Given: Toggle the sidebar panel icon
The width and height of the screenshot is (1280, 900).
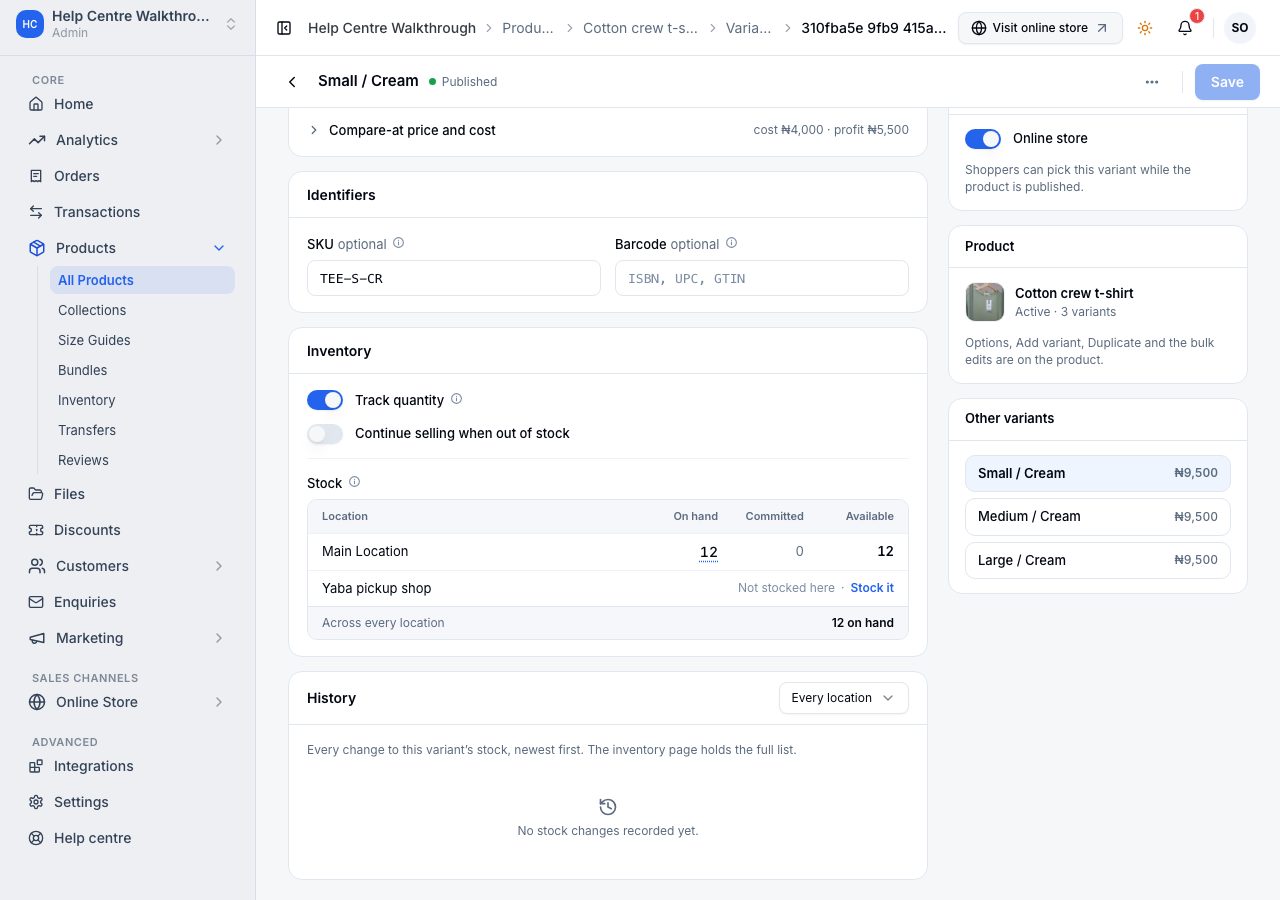Looking at the screenshot, I should (x=284, y=28).
